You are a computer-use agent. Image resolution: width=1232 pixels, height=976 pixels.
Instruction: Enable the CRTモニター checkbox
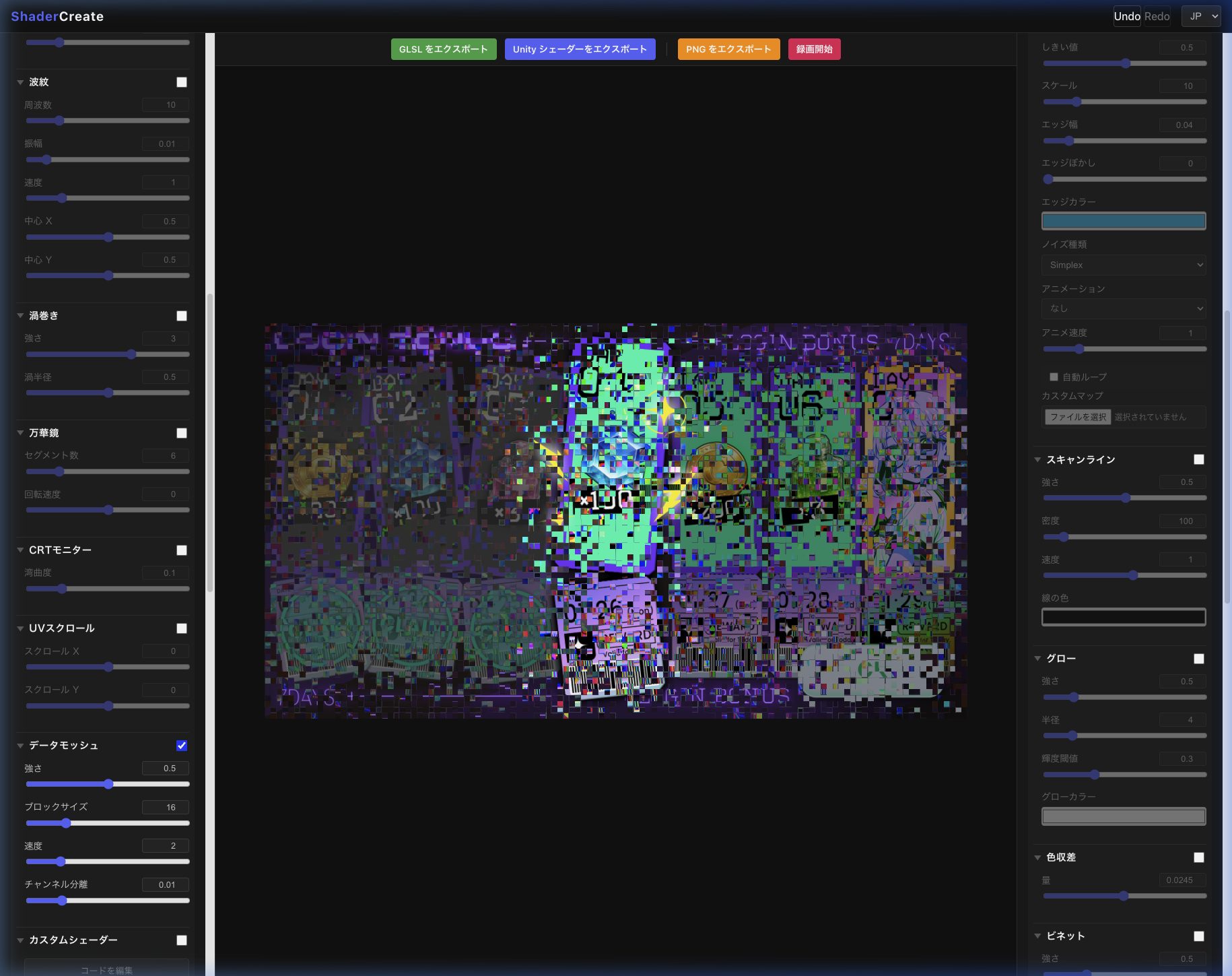(x=182, y=550)
